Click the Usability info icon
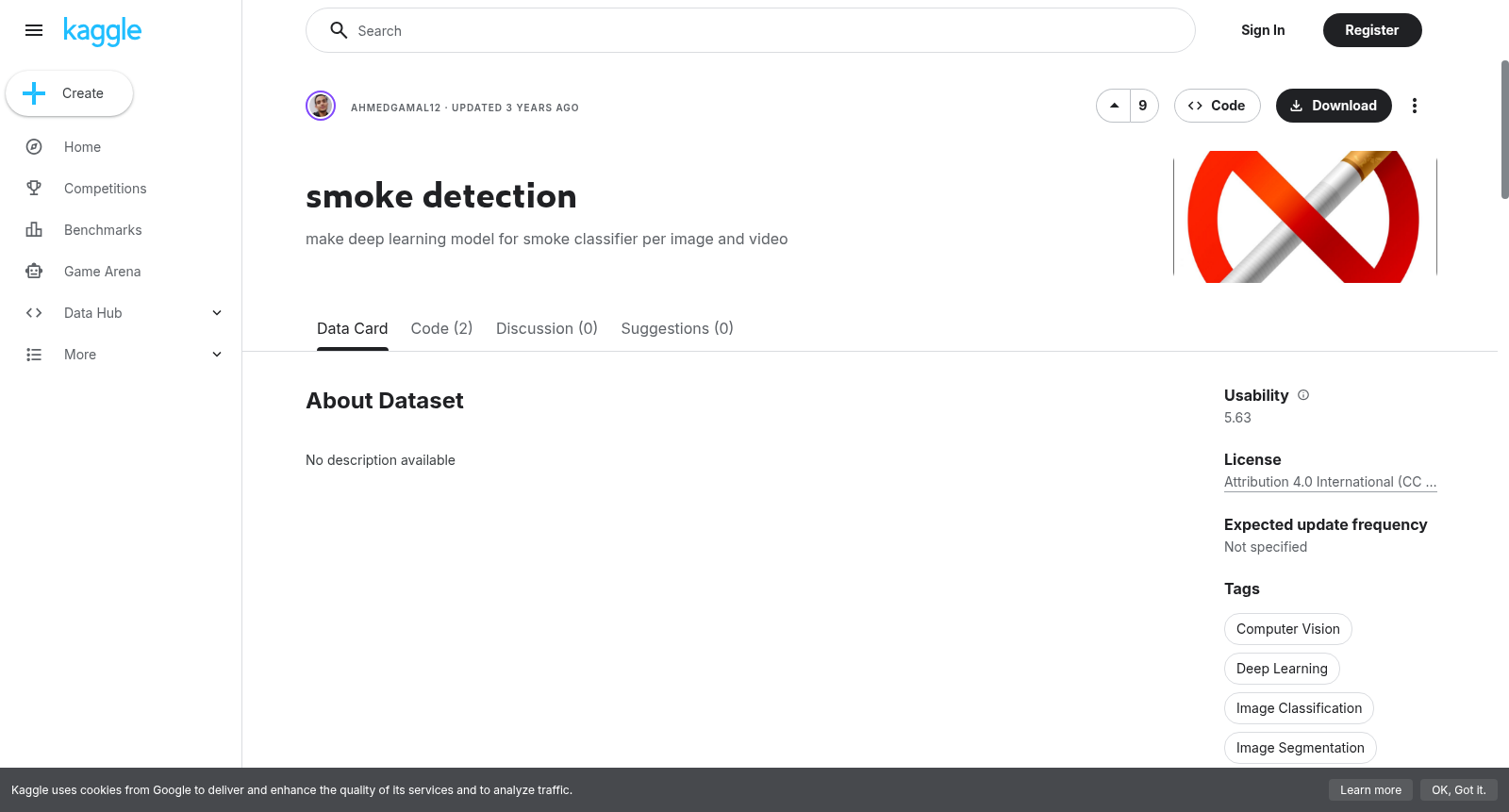 pos(1303,395)
